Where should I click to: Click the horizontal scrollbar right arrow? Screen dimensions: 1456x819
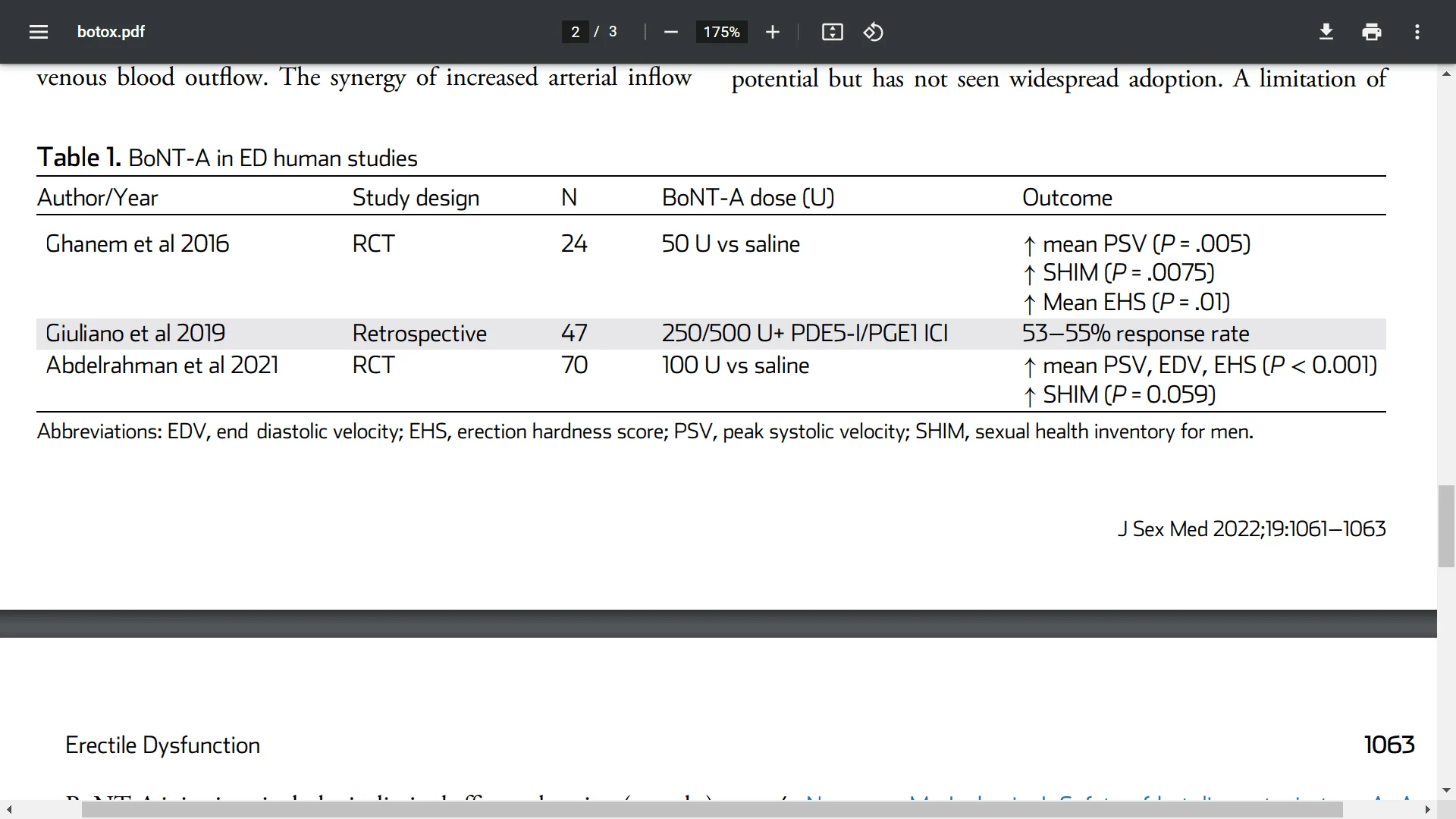pyautogui.click(x=1427, y=810)
